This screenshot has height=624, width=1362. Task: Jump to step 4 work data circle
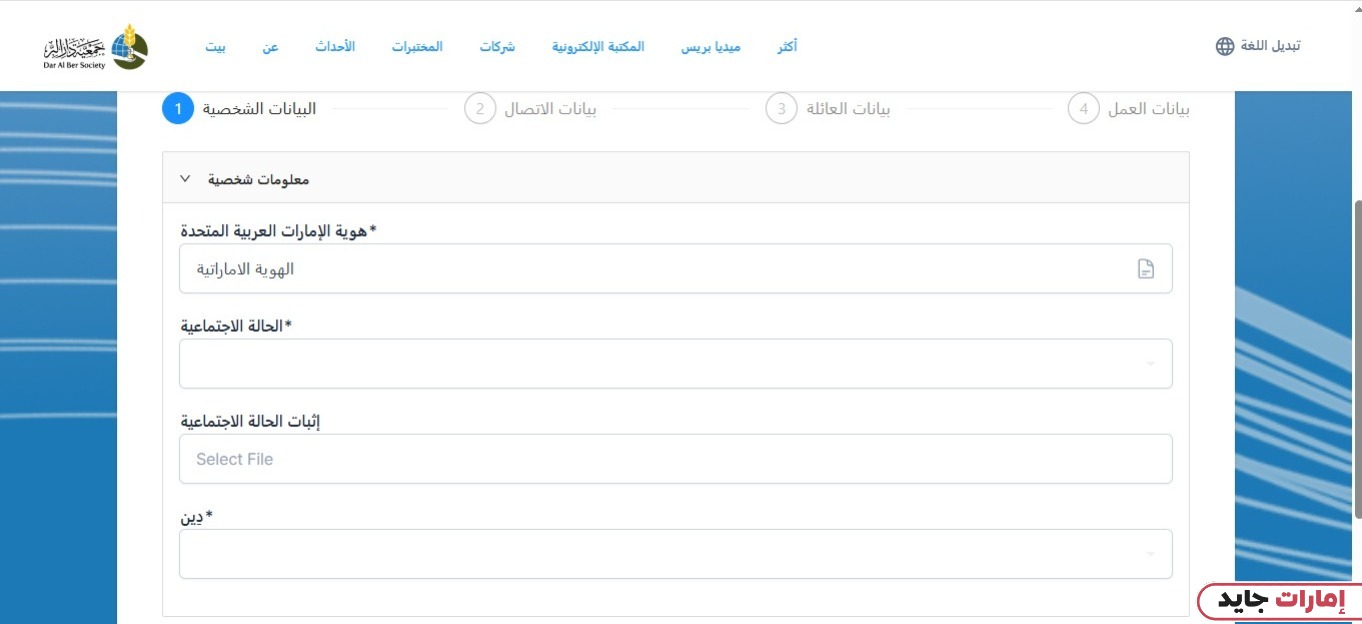point(1083,108)
